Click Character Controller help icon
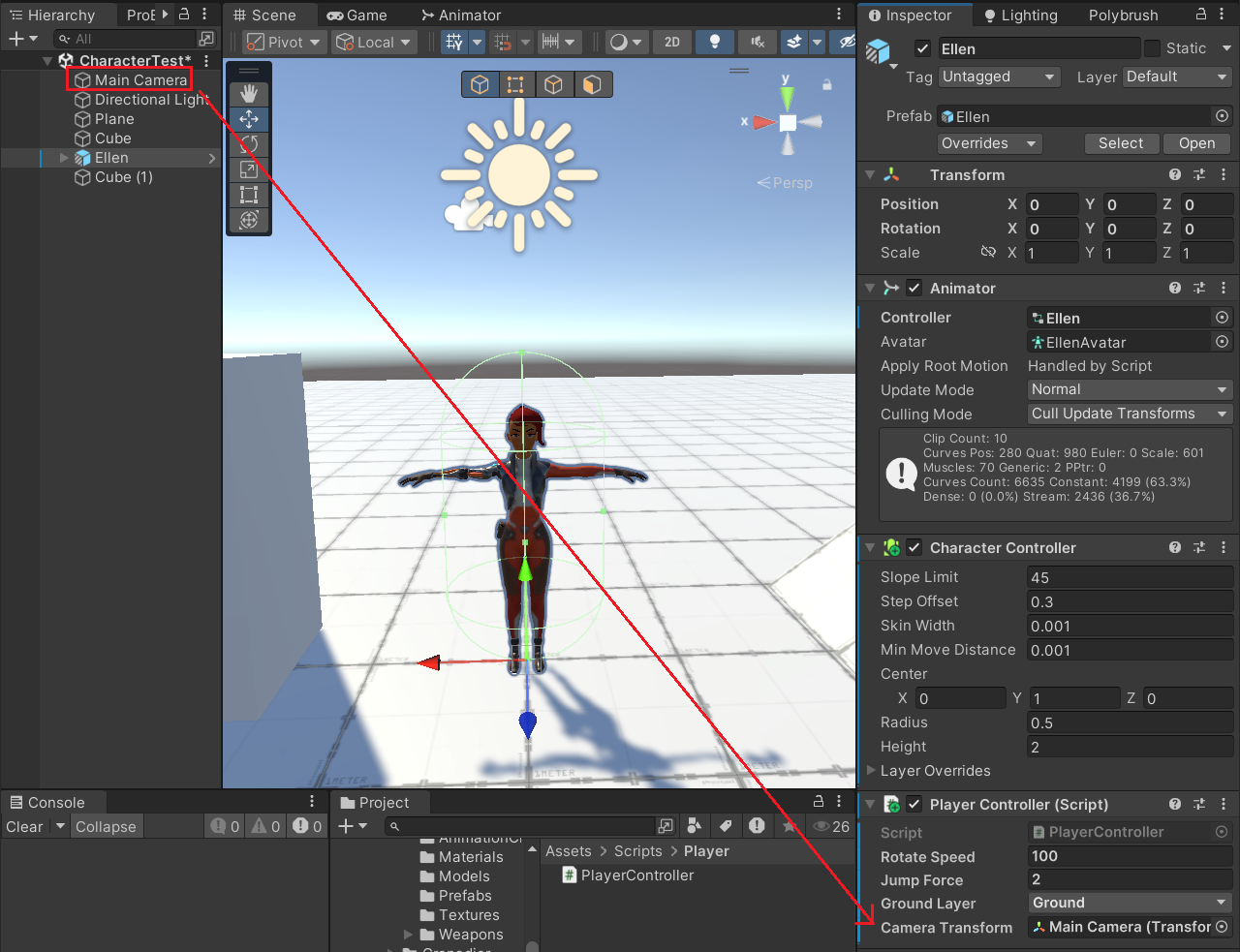This screenshot has width=1240, height=952. click(x=1175, y=547)
